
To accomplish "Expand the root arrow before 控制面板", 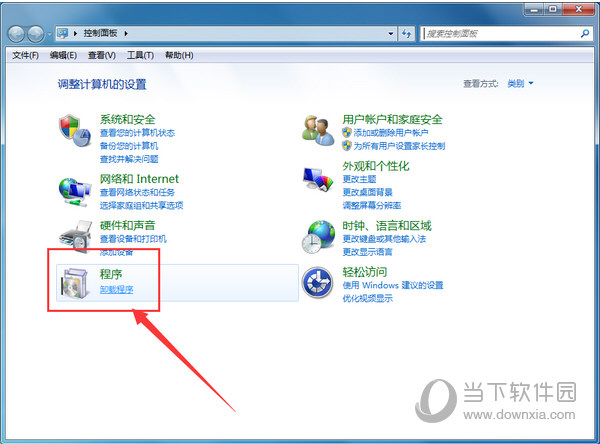I will pyautogui.click(x=75, y=33).
